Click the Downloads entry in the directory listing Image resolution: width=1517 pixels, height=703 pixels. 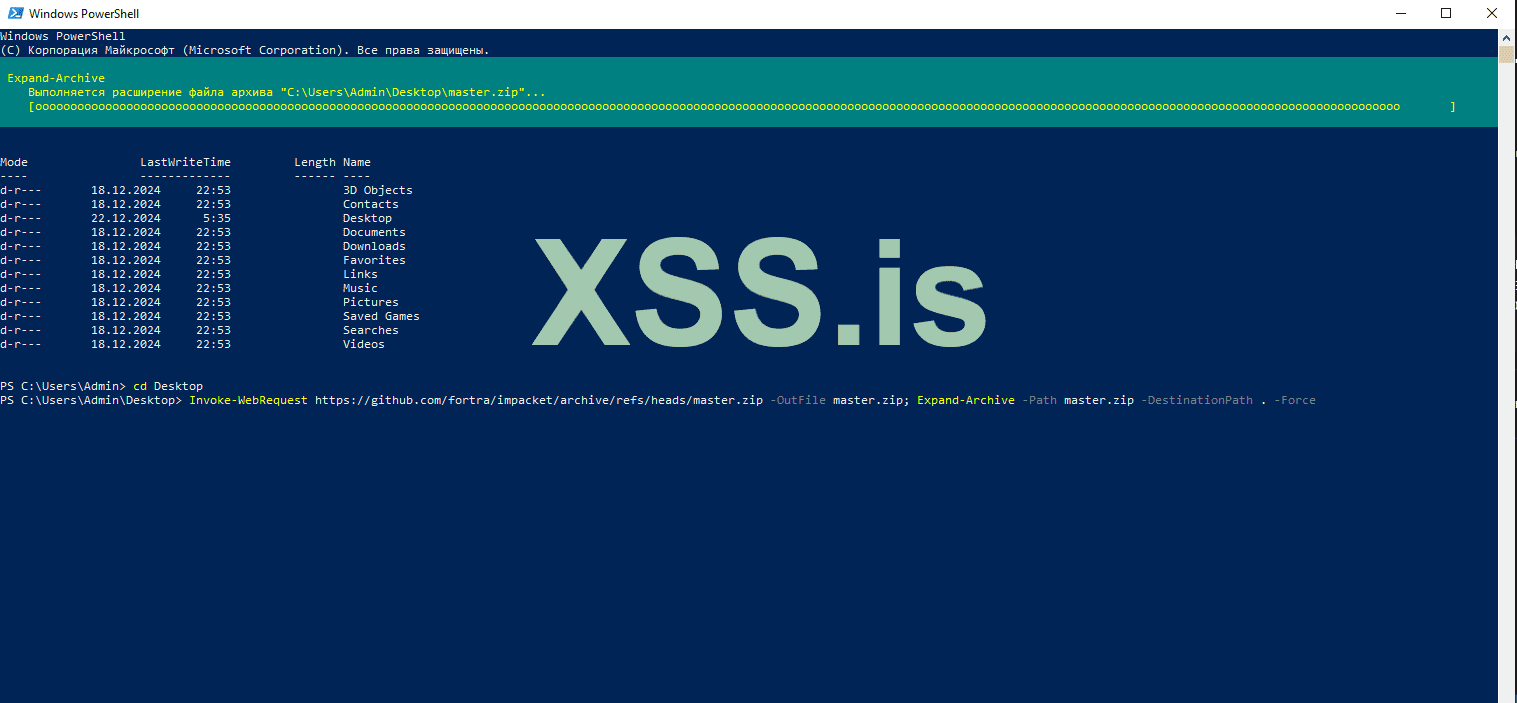(374, 246)
